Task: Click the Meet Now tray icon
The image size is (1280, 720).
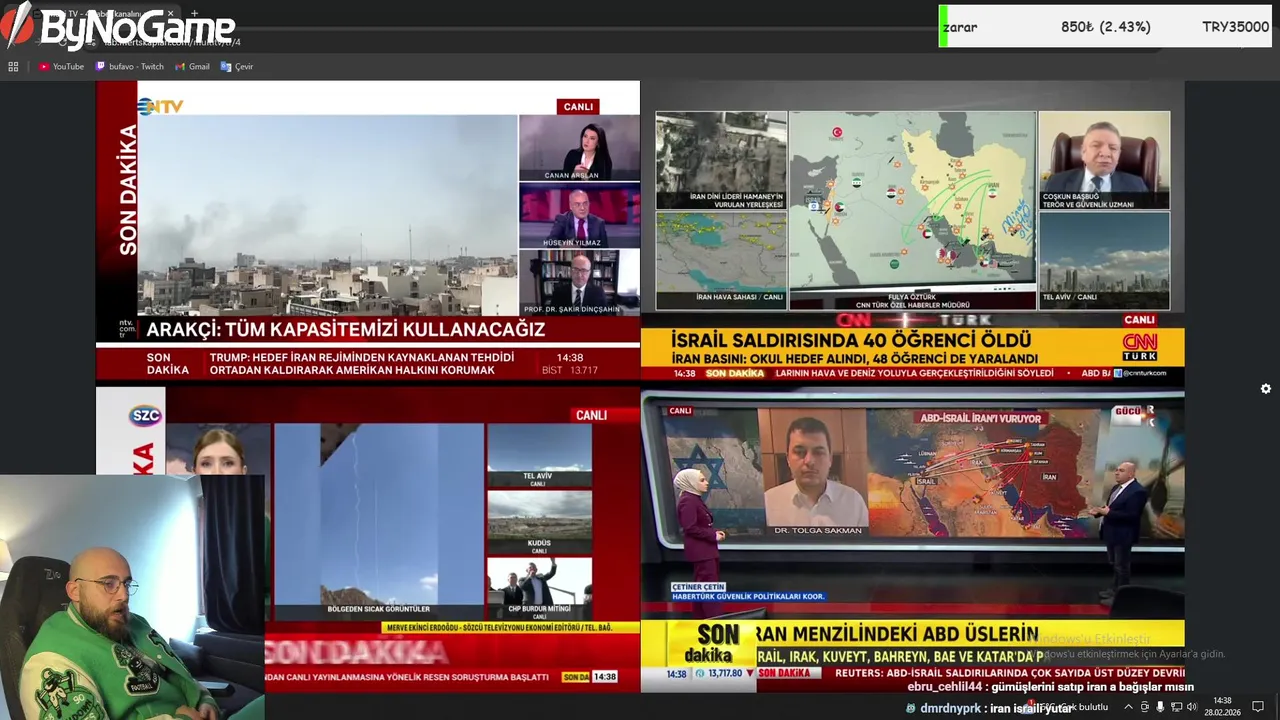Action: click(1145, 707)
